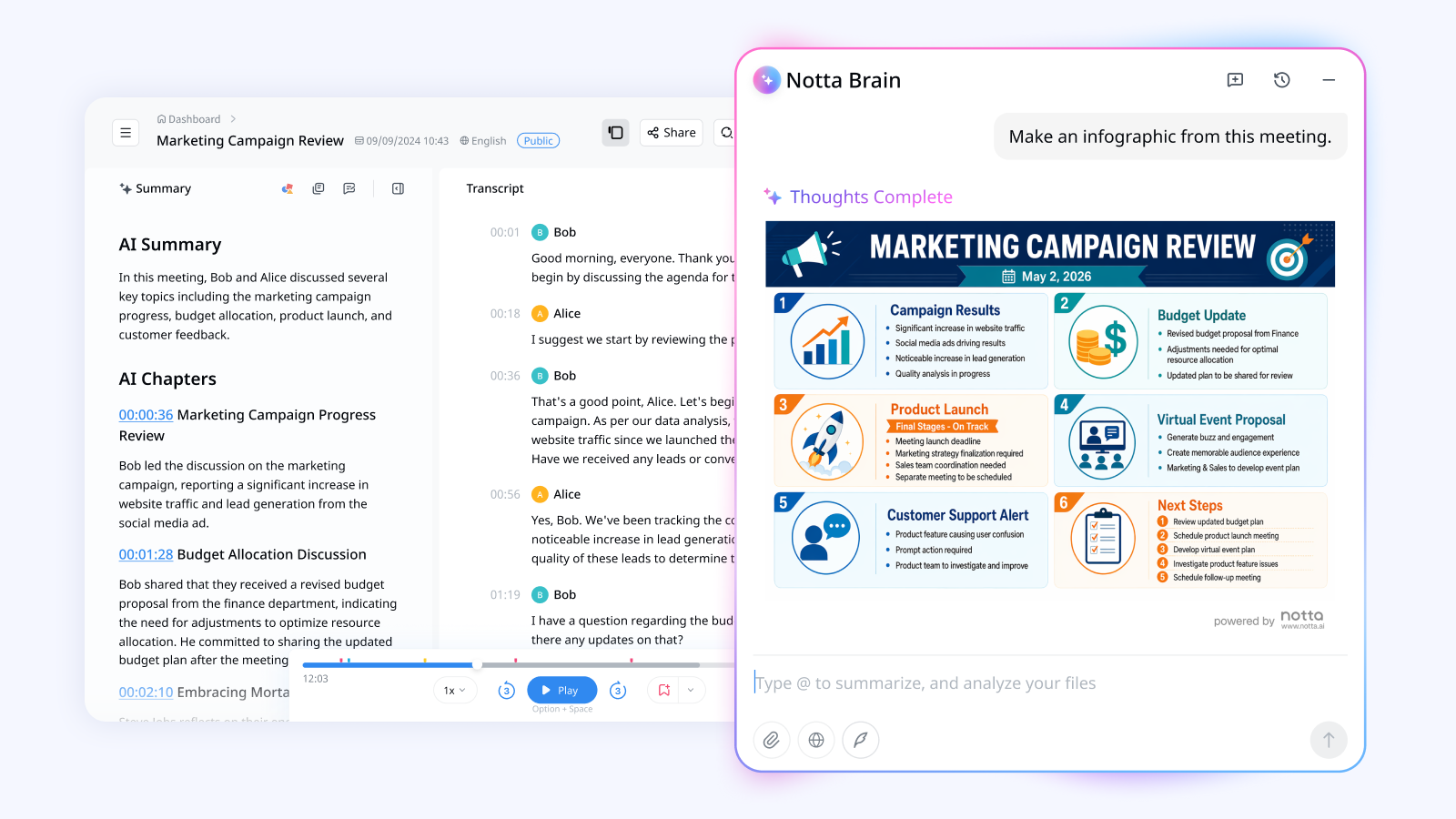Open the Marketing Campaign Review infographic image
Image resolution: width=1456 pixels, height=819 pixels.
click(1050, 405)
